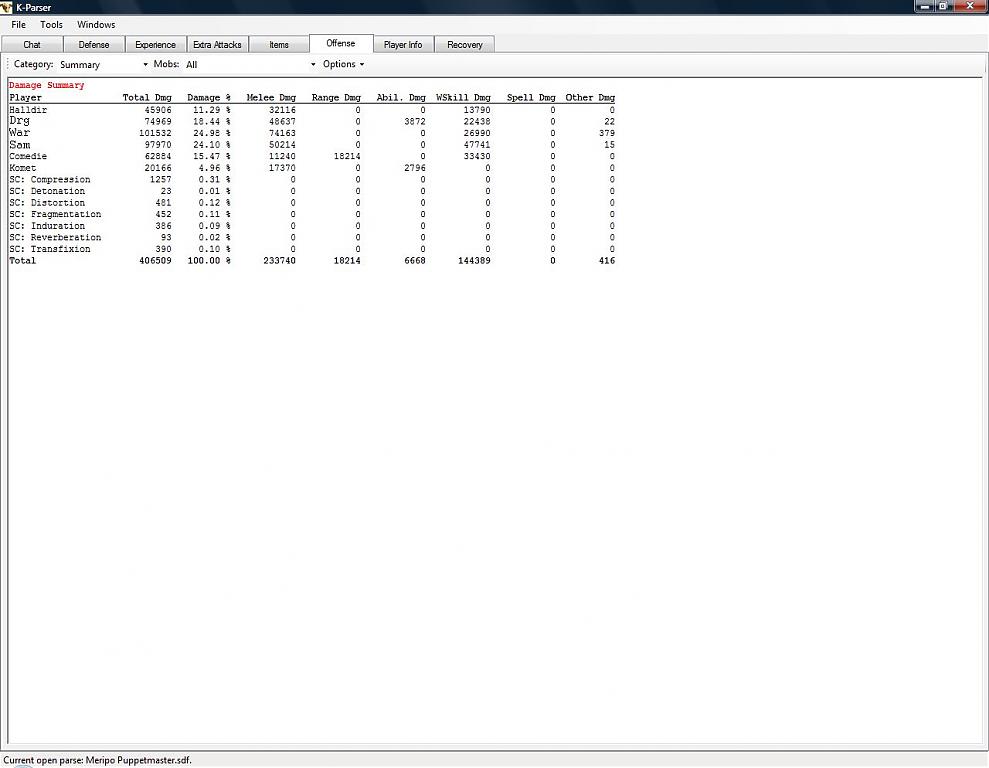View the Player Info tab
This screenshot has height=768, width=989.
point(403,45)
